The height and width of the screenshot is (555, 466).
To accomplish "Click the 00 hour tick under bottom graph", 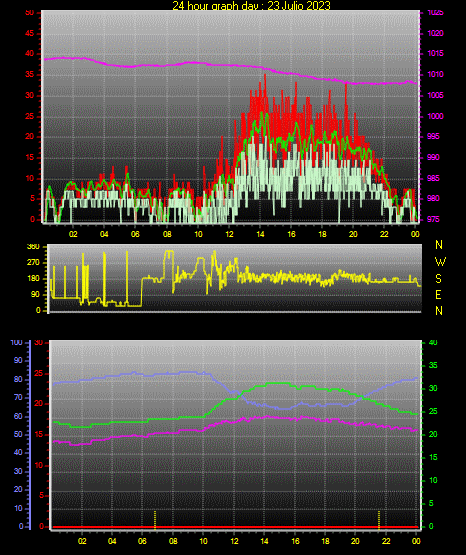I will click(x=416, y=541).
